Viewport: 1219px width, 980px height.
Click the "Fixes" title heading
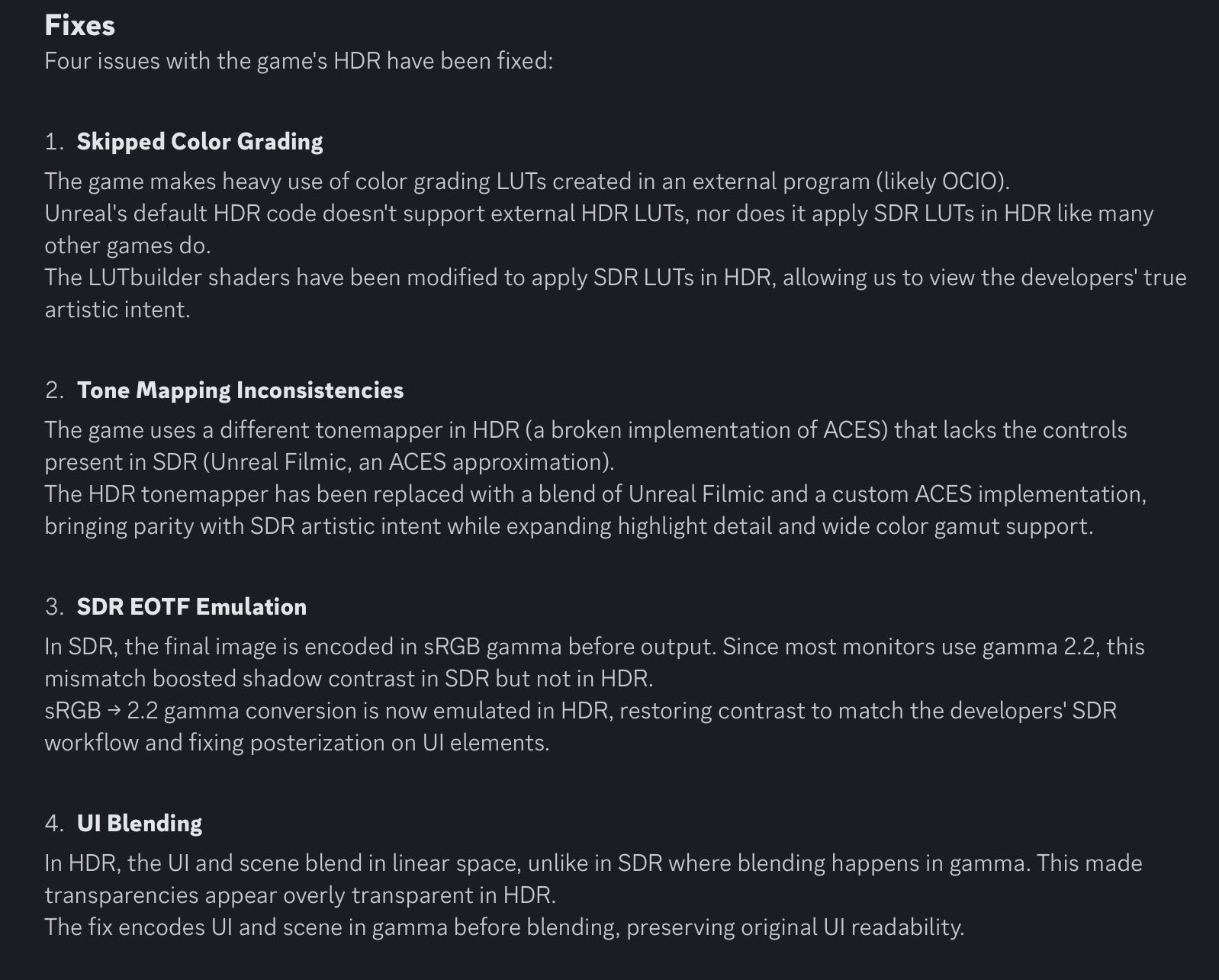[79, 25]
